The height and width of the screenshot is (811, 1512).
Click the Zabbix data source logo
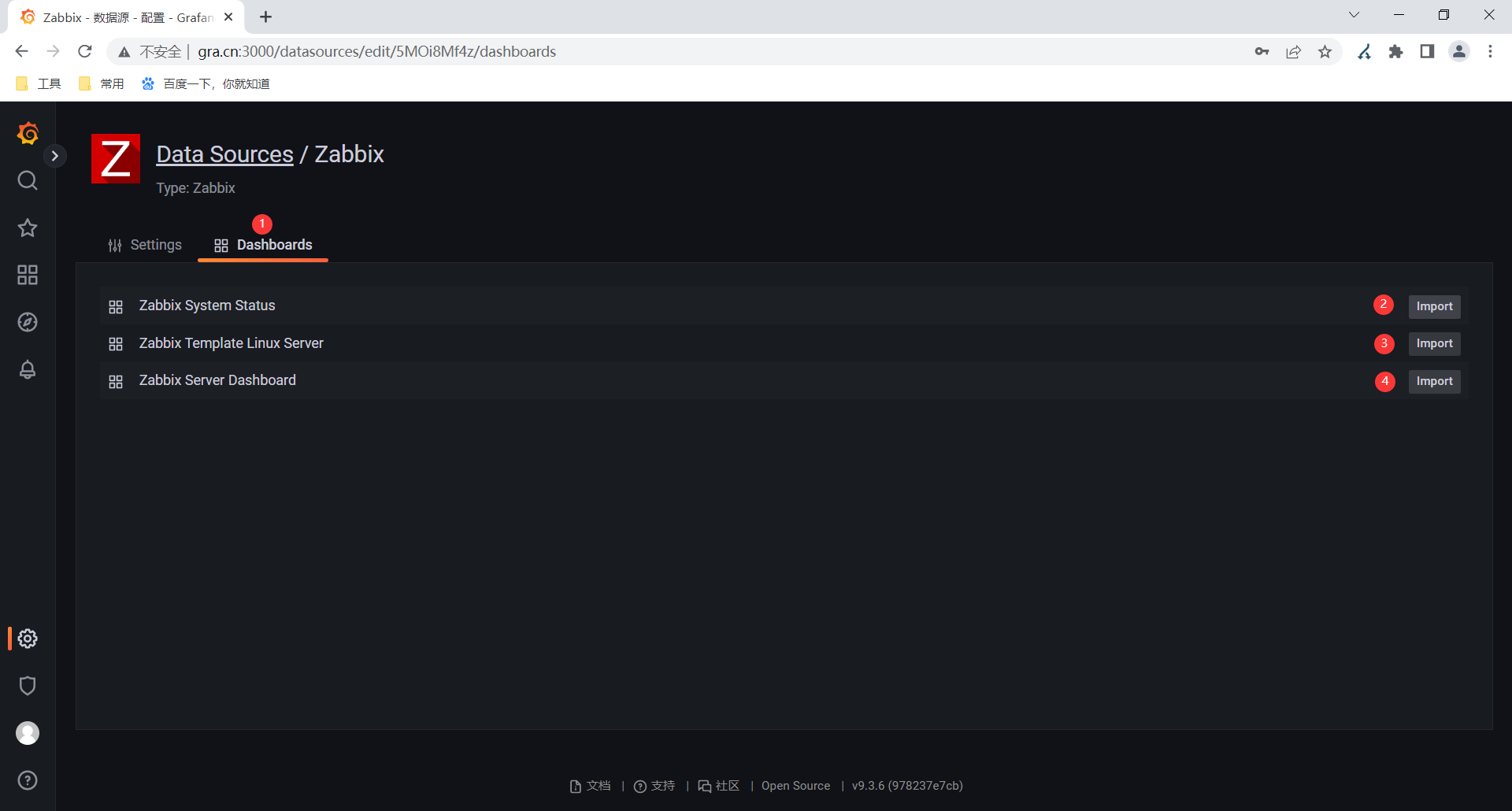click(x=116, y=158)
